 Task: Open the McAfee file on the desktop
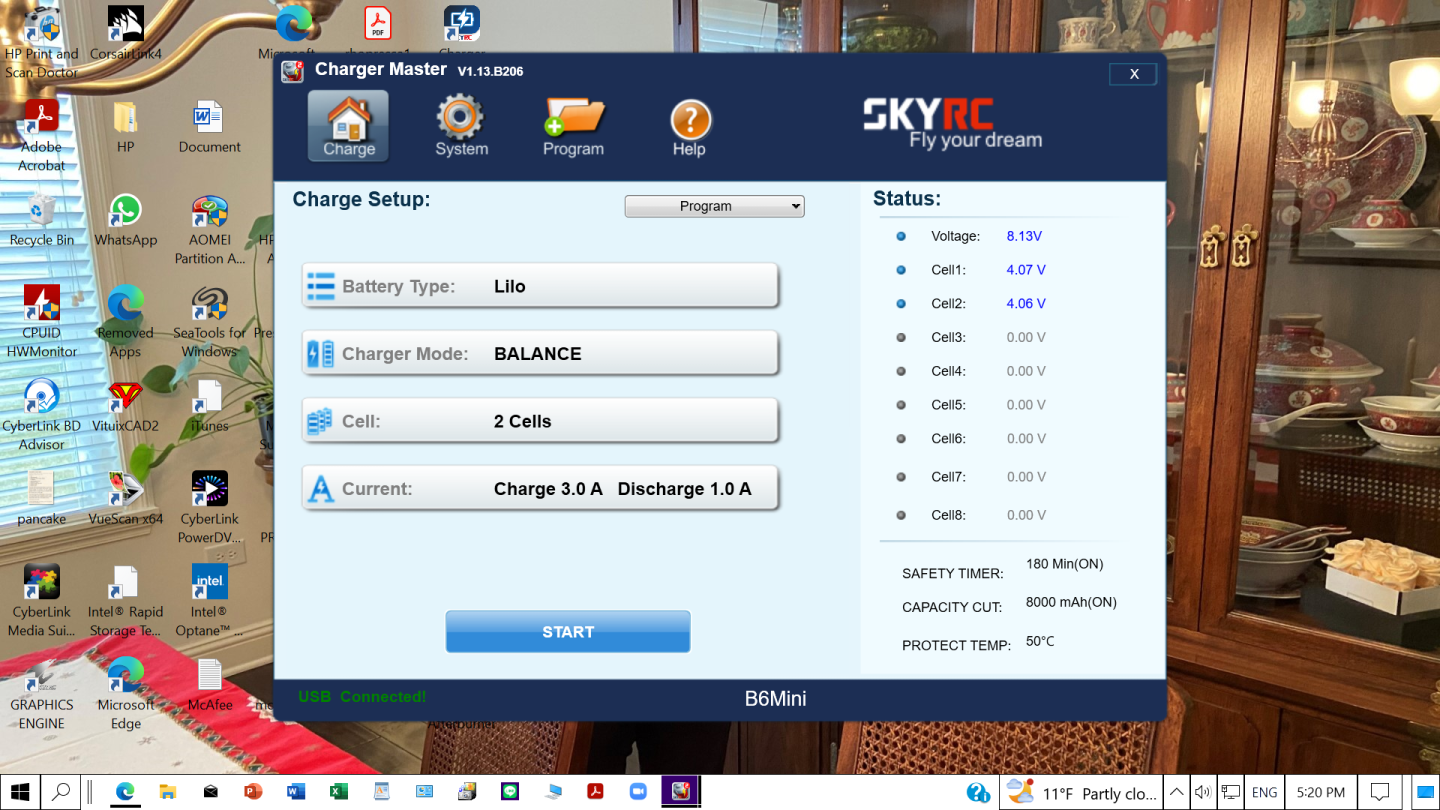(x=209, y=685)
